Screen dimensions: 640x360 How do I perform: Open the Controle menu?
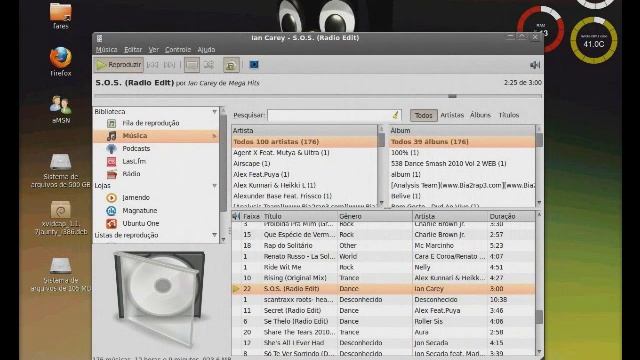[x=178, y=50]
